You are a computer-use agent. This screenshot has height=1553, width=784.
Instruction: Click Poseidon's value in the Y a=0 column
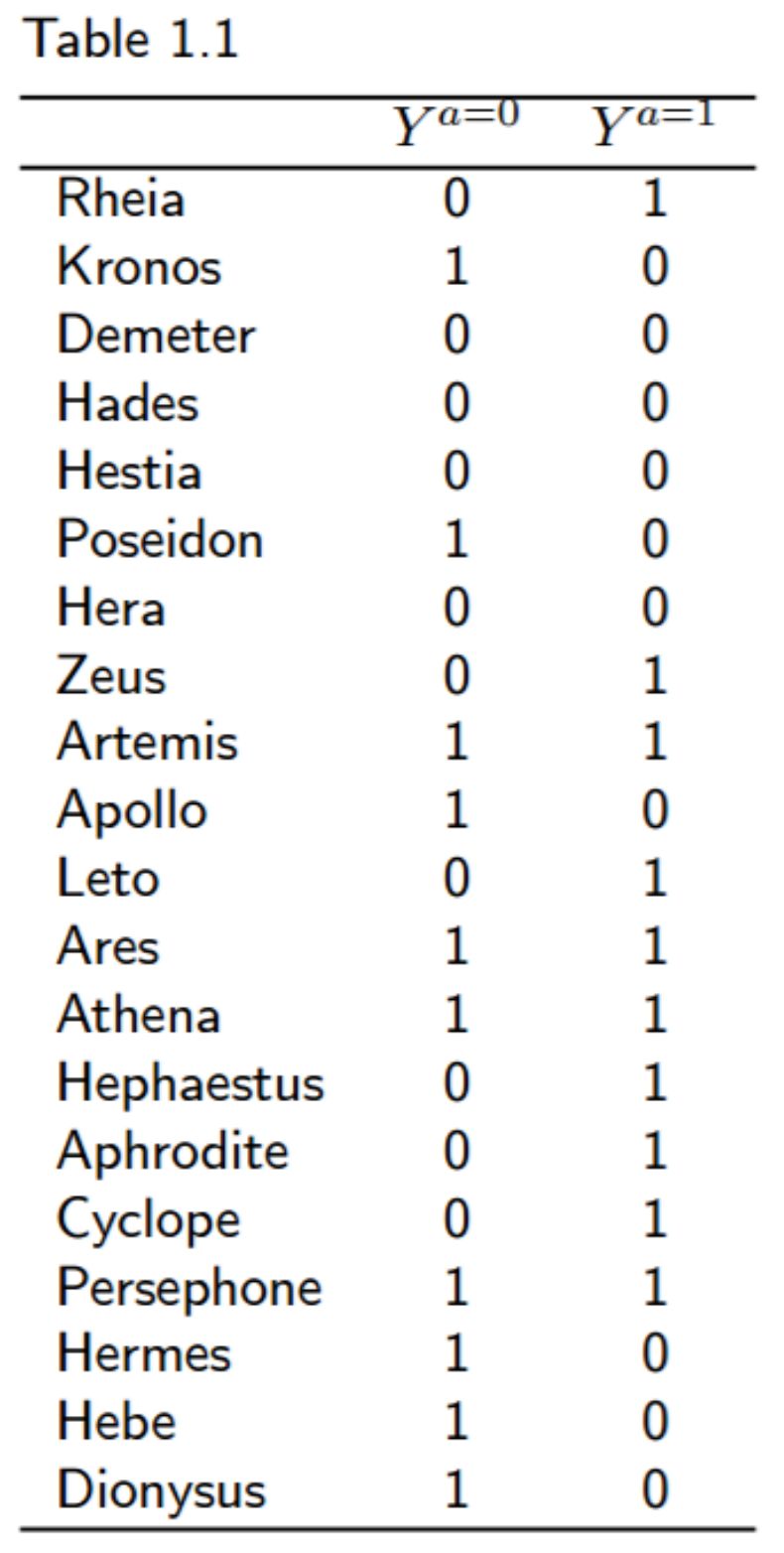point(456,539)
